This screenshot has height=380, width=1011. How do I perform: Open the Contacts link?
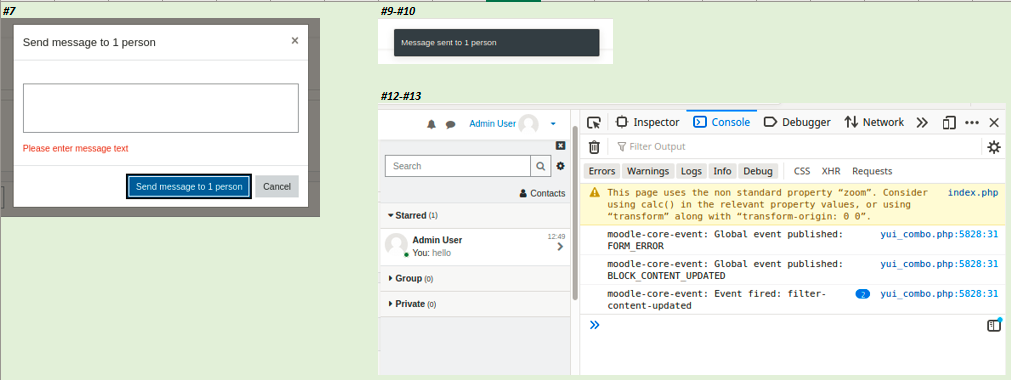click(x=542, y=193)
